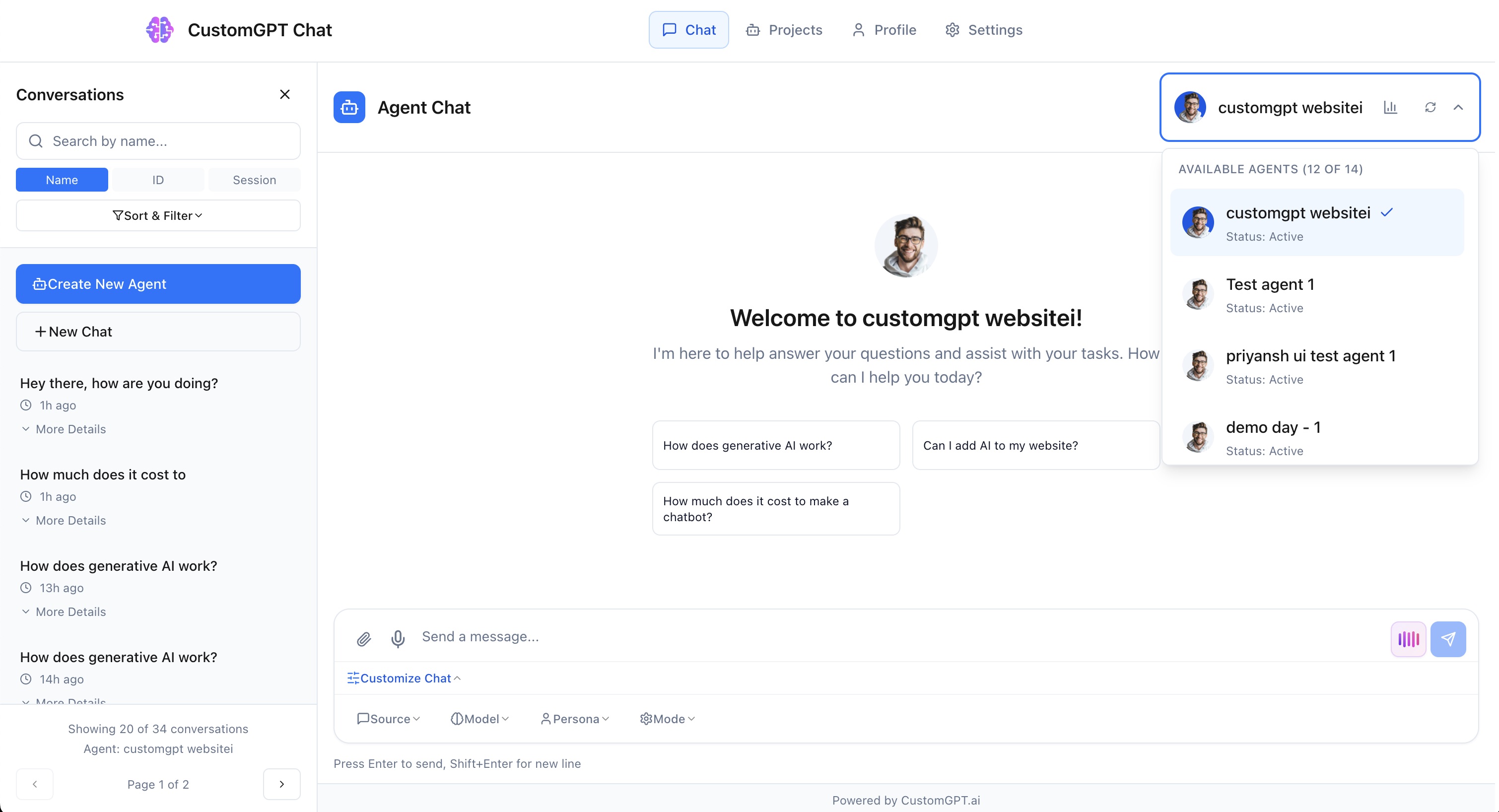The width and height of the screenshot is (1499, 812).
Task: Switch the search mode to Session
Action: (254, 180)
